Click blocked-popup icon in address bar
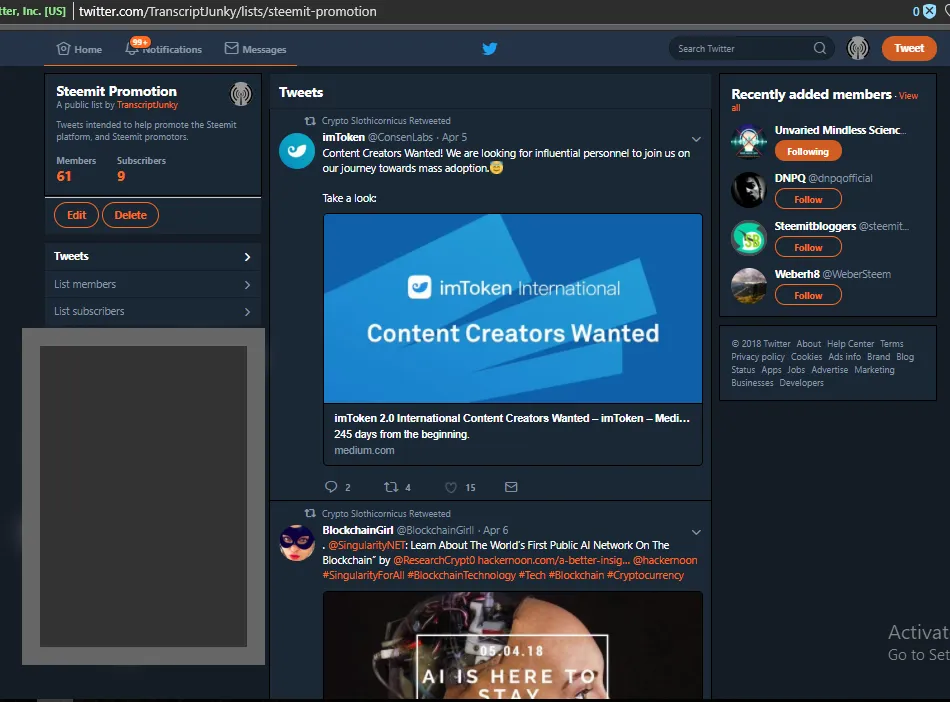This screenshot has height=702, width=950. 929,12
